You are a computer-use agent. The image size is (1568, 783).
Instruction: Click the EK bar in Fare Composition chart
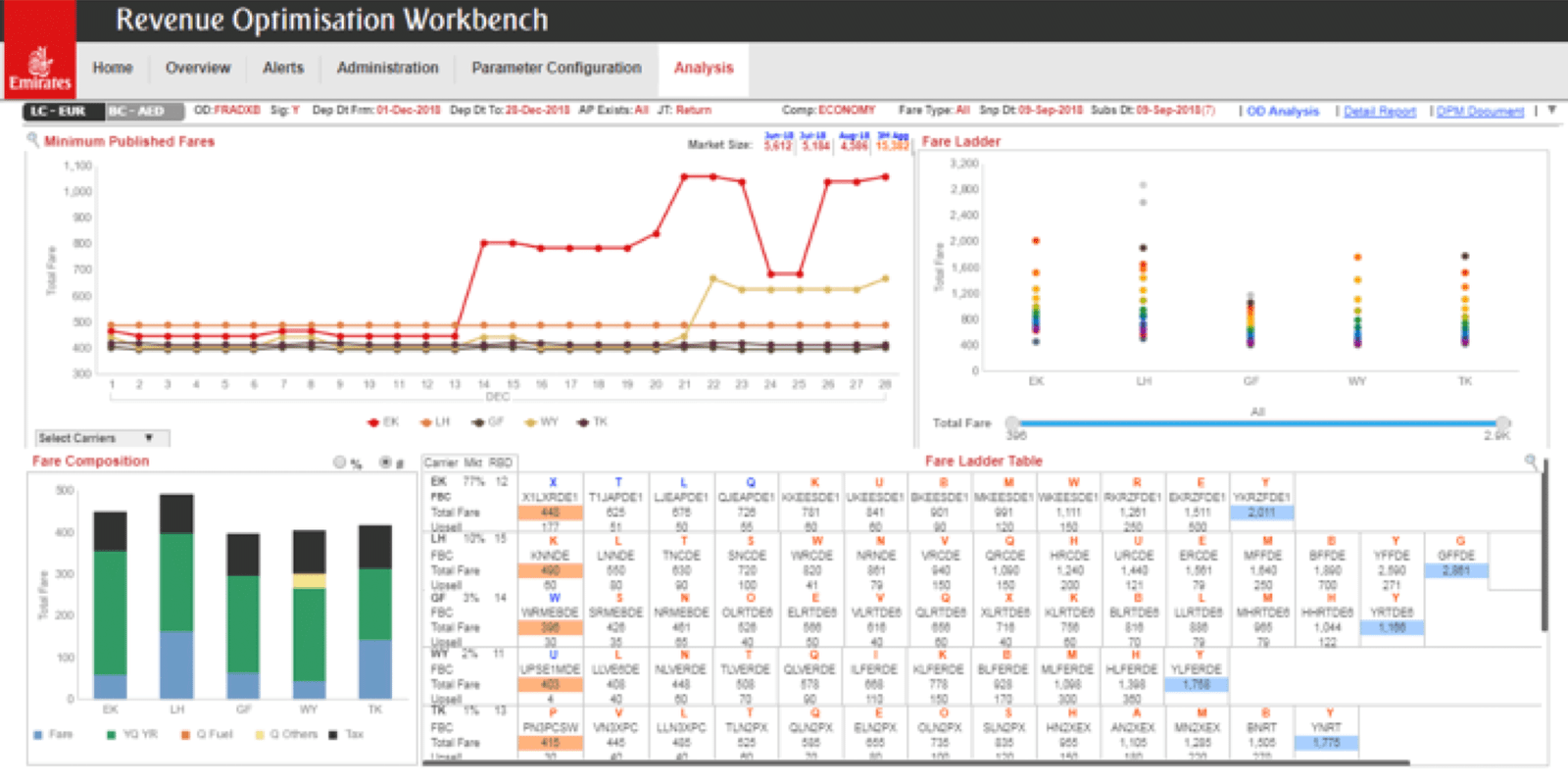(x=110, y=605)
